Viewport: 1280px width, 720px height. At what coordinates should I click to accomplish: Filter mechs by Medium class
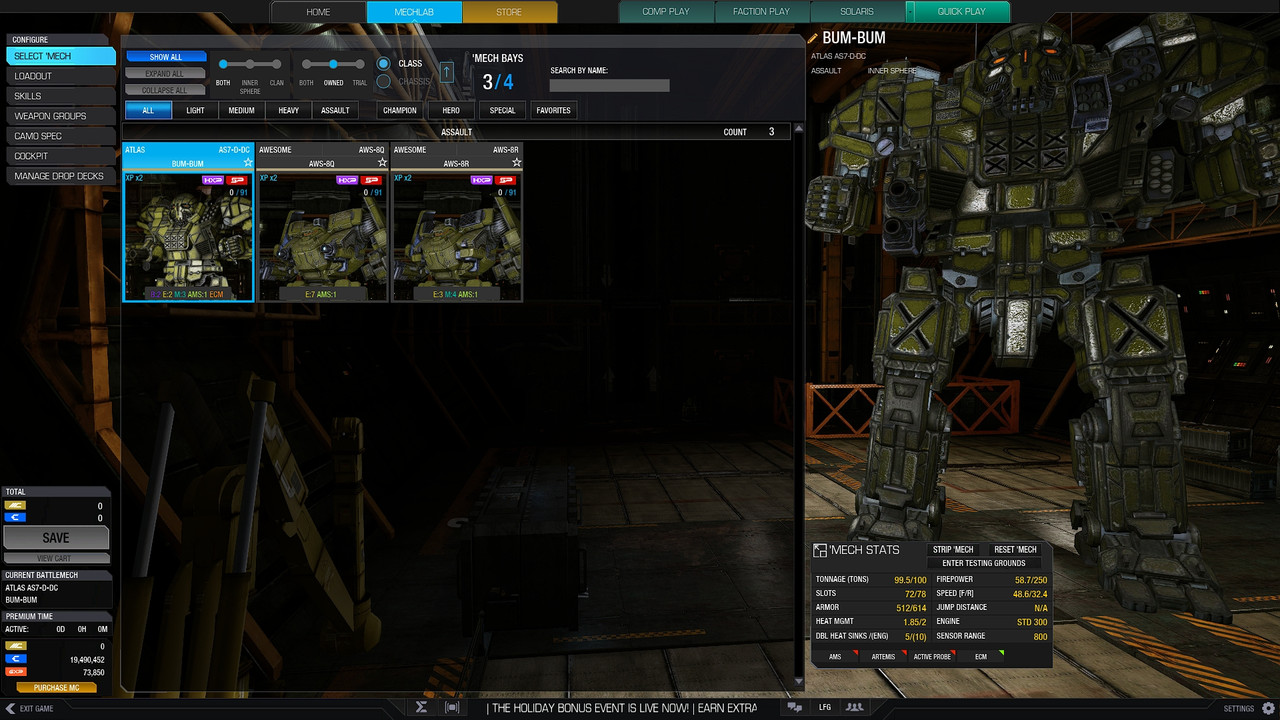(241, 110)
